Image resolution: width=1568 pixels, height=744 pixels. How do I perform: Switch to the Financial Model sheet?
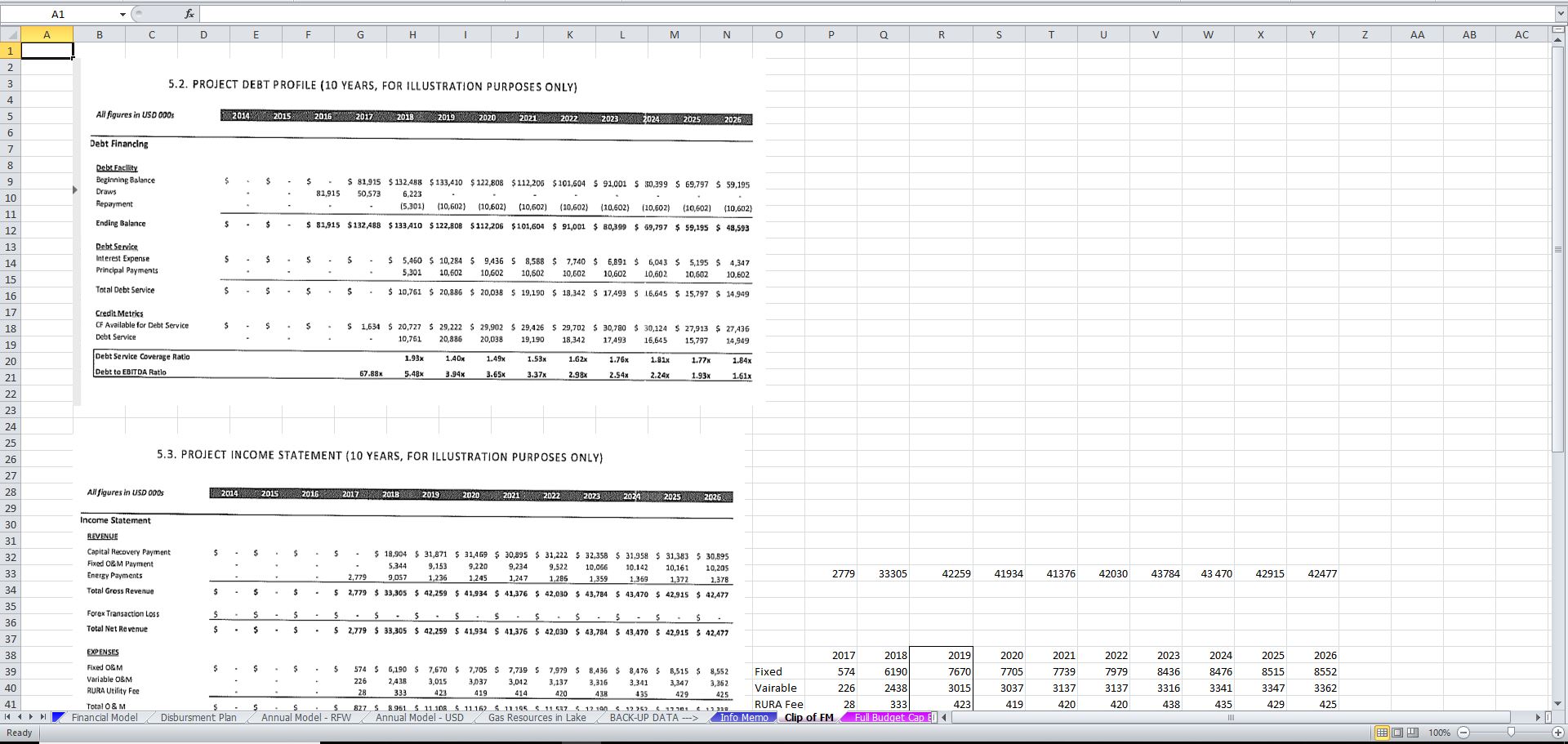point(104,718)
